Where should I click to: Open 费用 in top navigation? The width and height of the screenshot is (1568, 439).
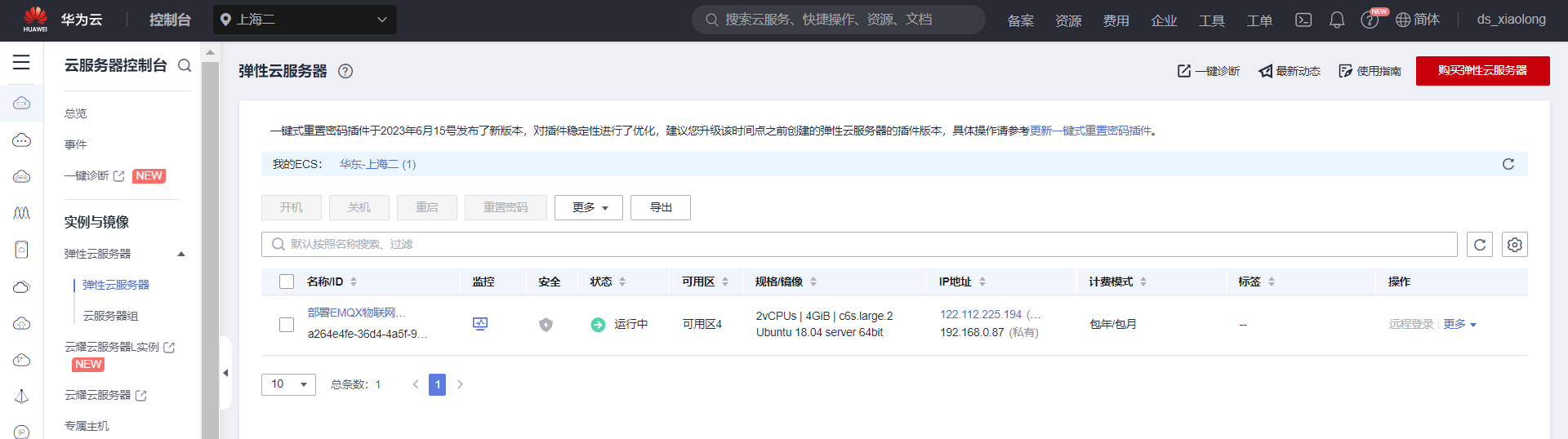[x=1116, y=20]
